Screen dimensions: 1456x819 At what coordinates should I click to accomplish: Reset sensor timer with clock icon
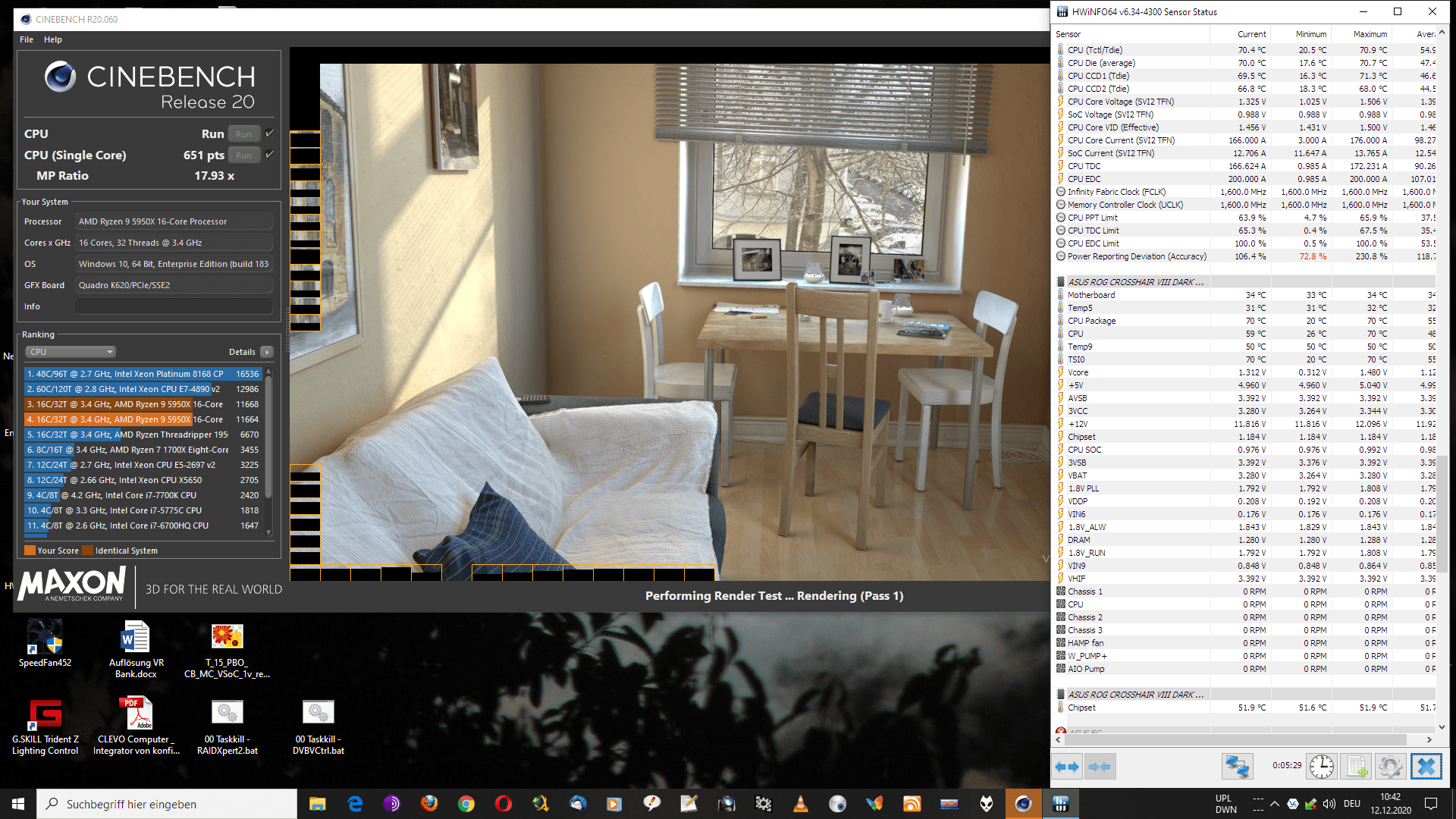tap(1322, 767)
